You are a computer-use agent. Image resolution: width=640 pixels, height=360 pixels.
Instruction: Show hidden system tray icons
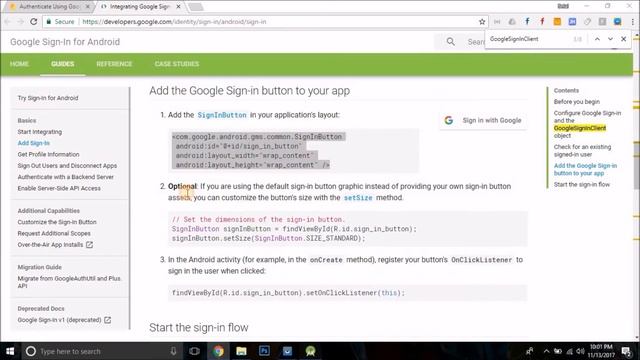tap(546, 351)
